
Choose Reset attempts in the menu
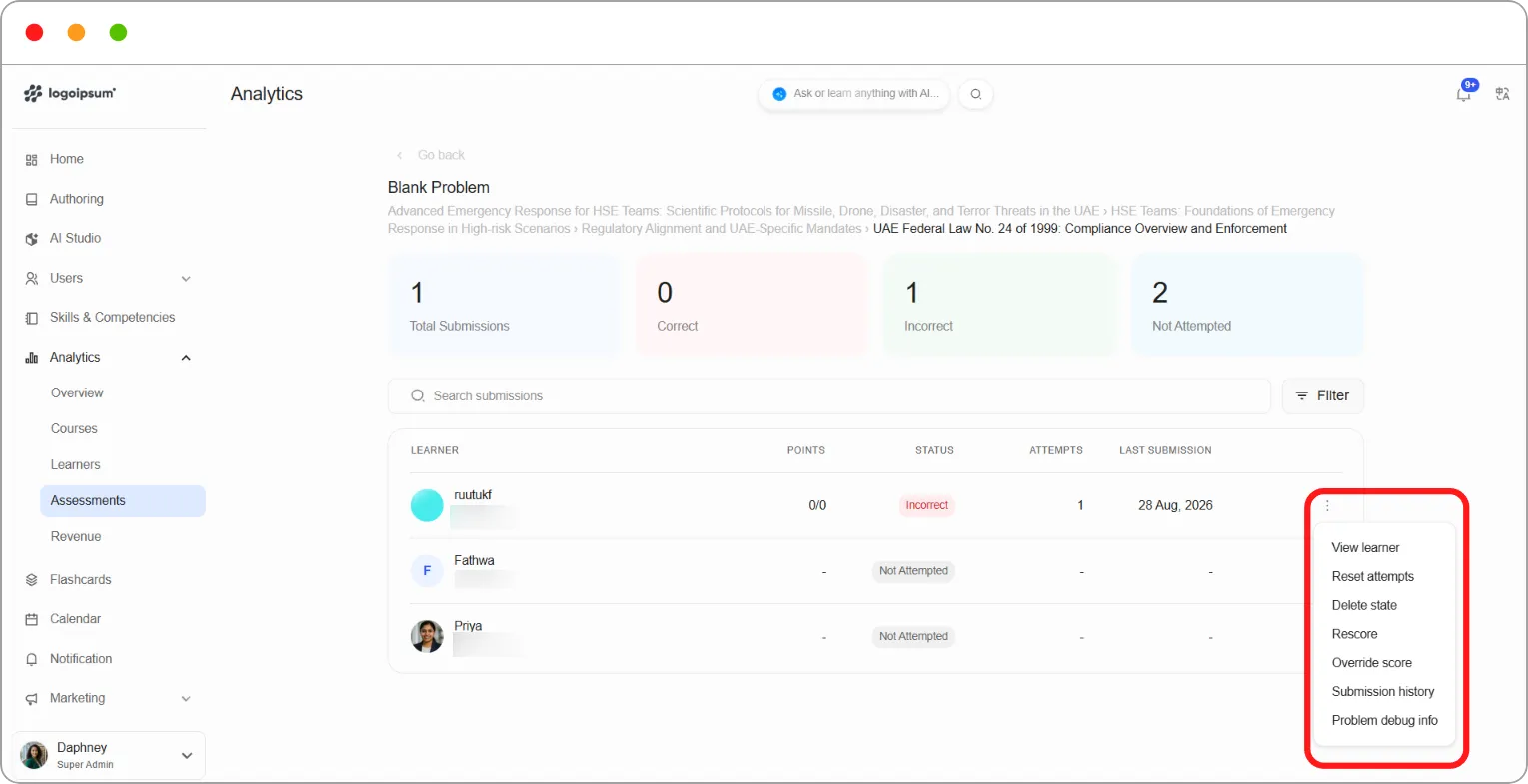(1373, 577)
